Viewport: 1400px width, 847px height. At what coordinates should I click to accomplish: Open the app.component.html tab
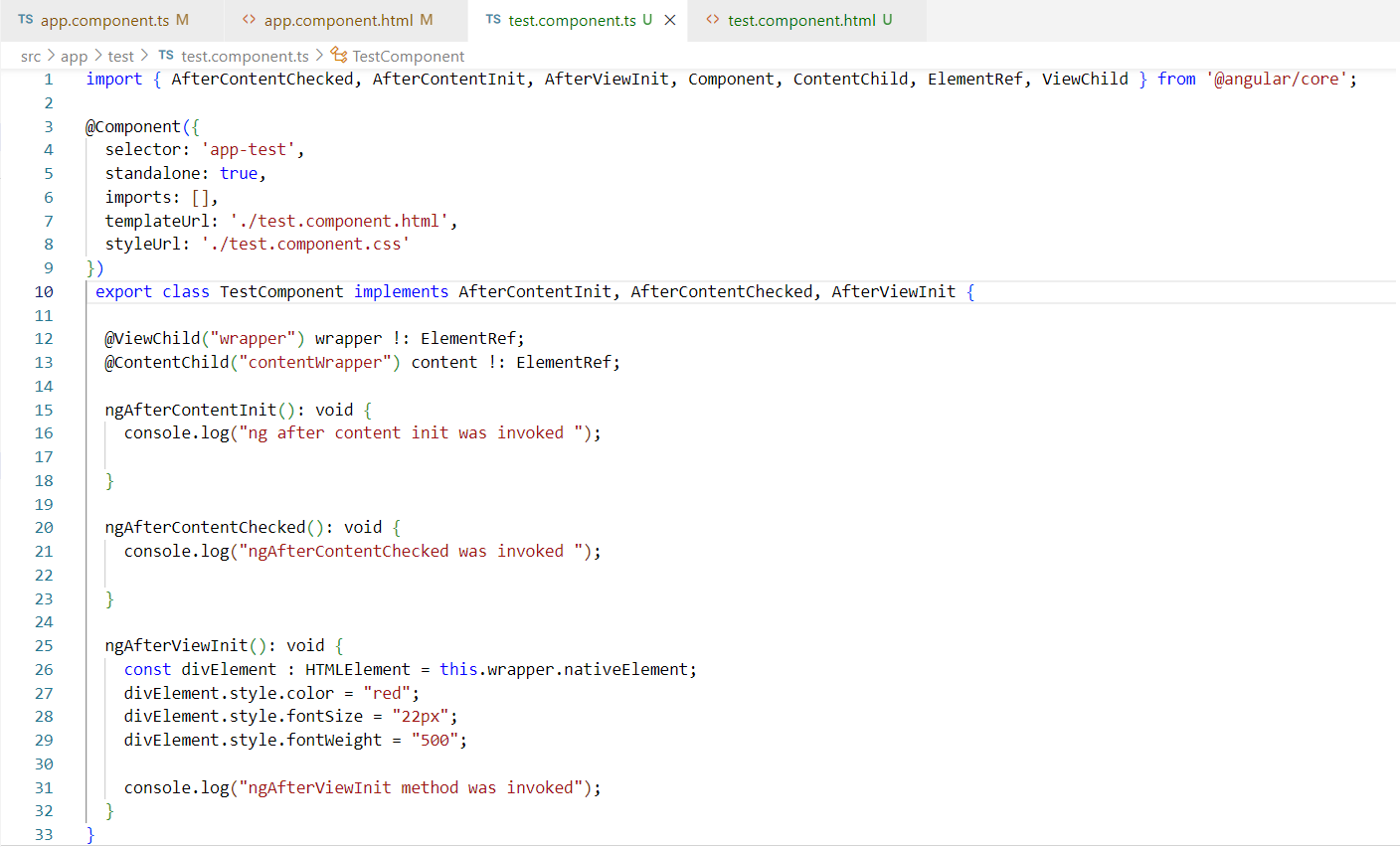(x=338, y=20)
